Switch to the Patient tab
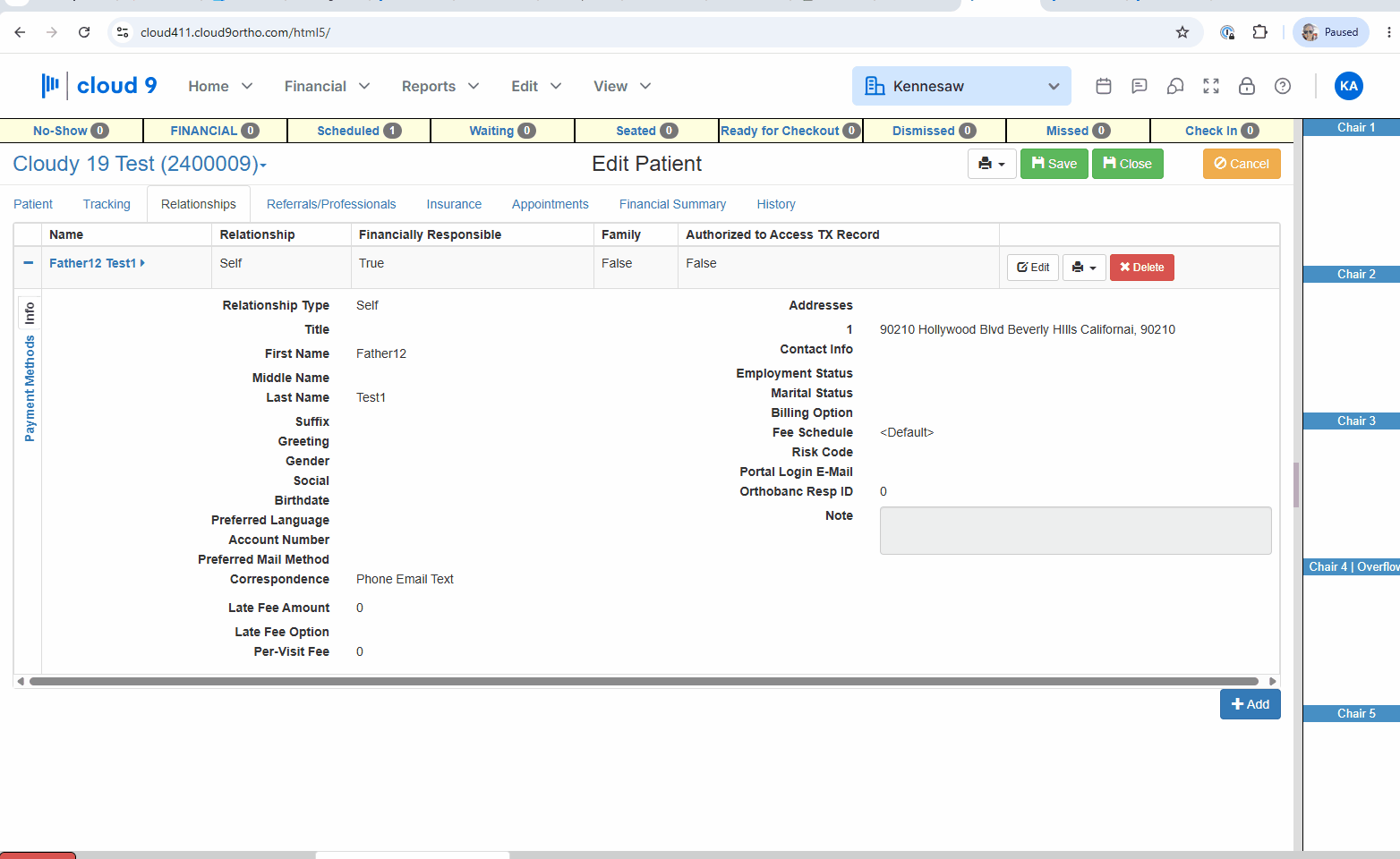 [x=33, y=204]
